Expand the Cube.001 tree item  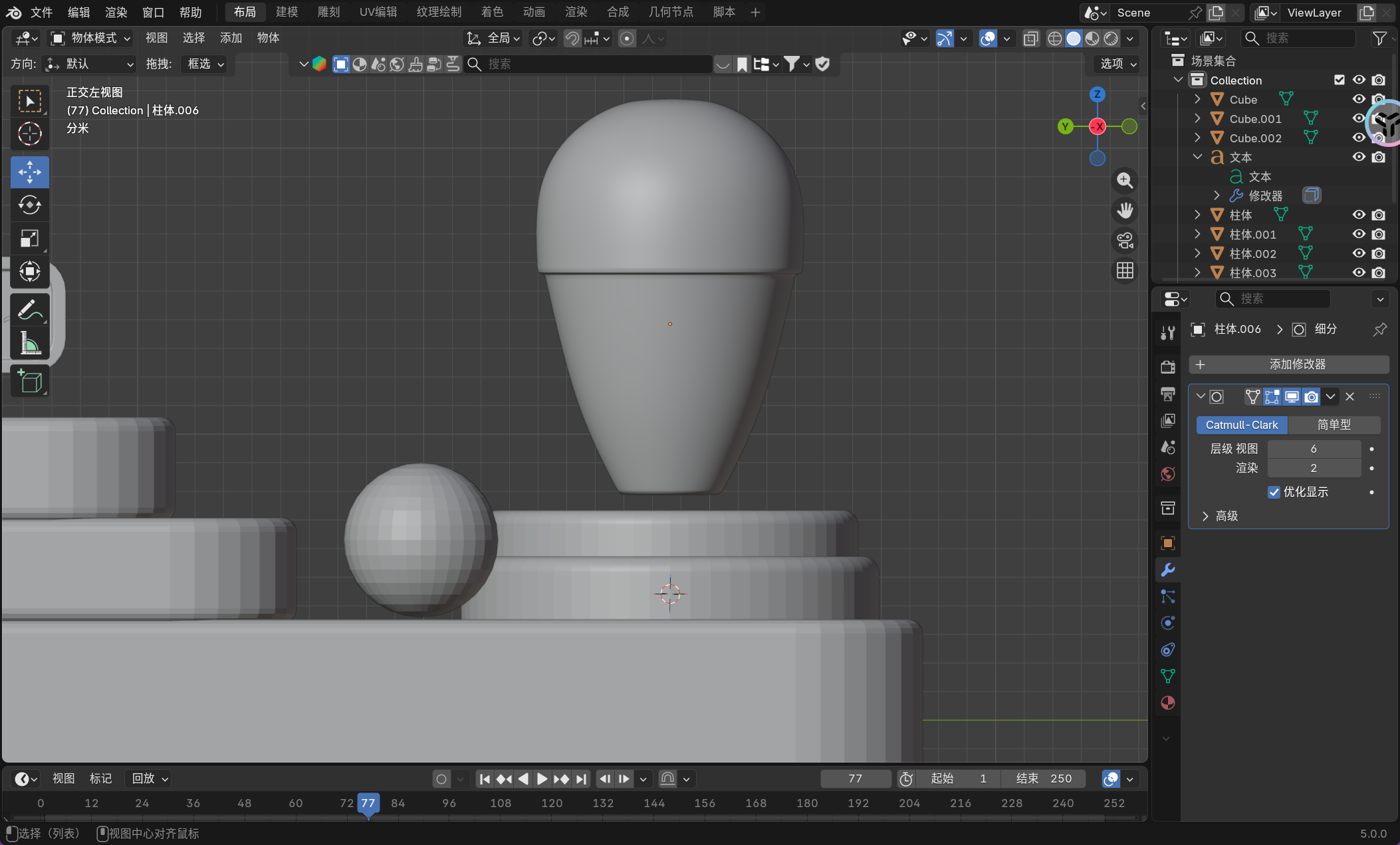[x=1197, y=118]
